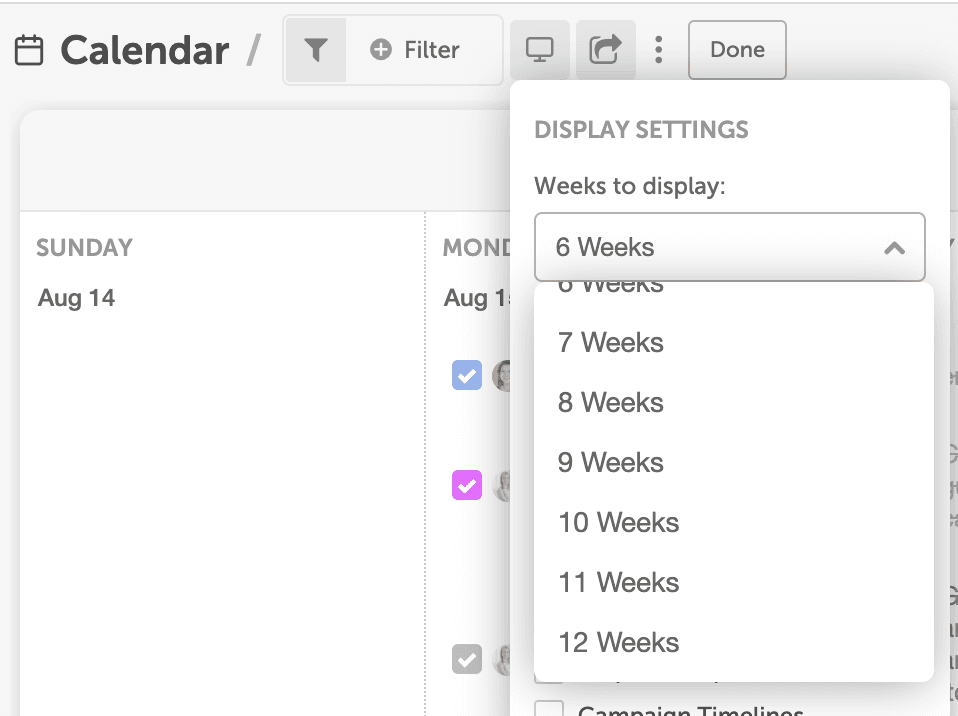Image resolution: width=958 pixels, height=716 pixels.
Task: Toggle the pink task checkbox
Action: pos(467,485)
